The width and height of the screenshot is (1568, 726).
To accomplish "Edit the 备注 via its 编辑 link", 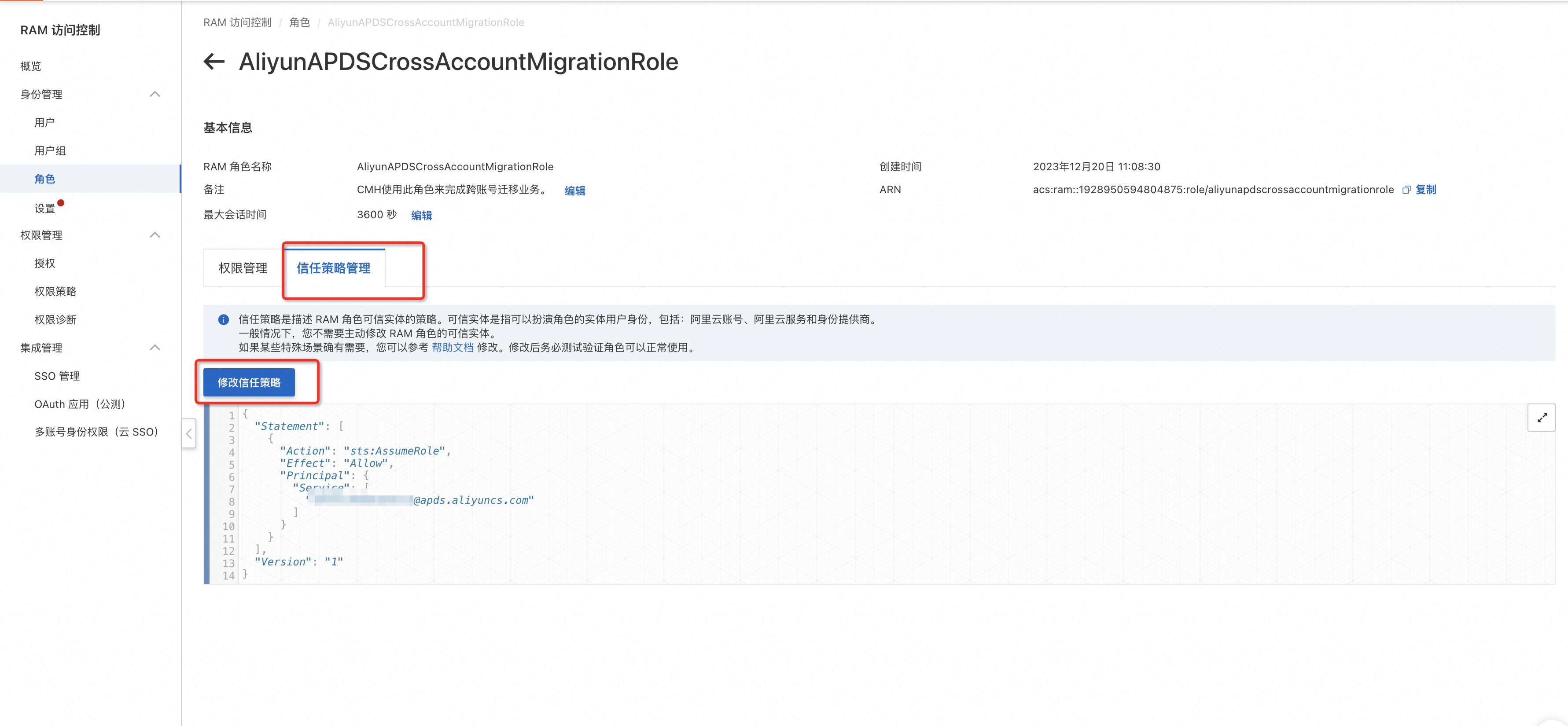I will point(574,191).
